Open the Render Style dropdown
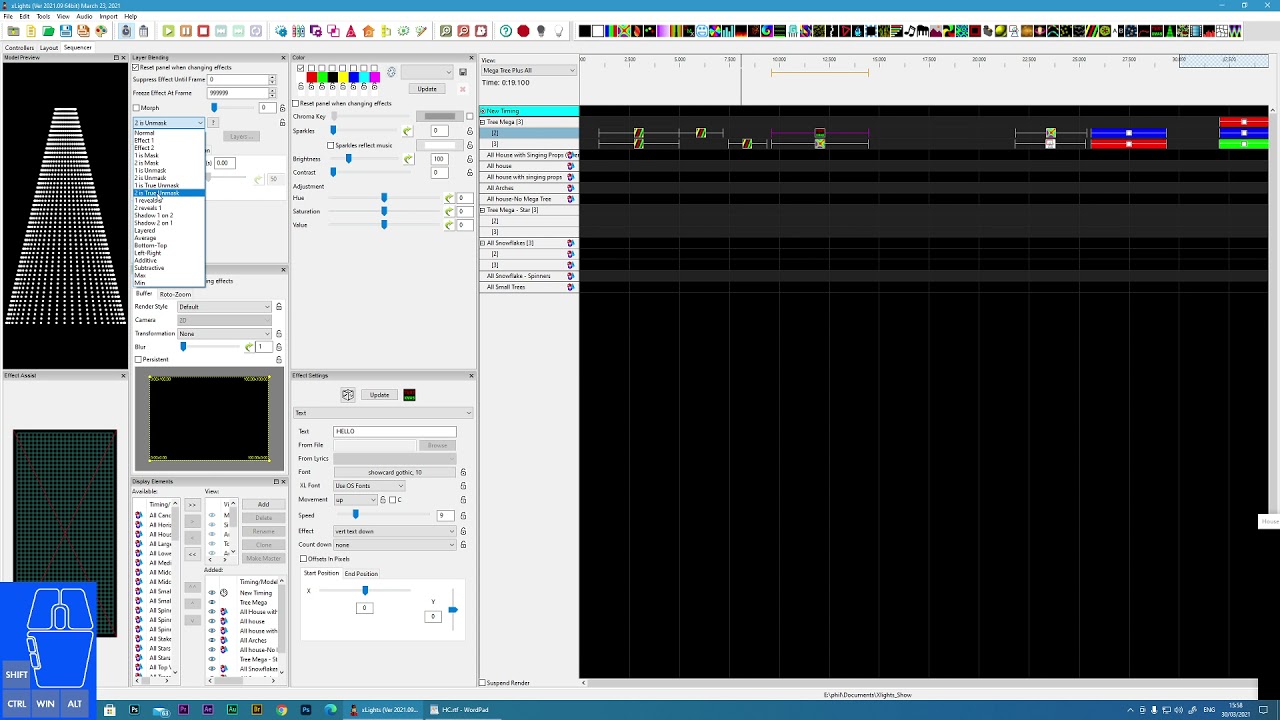Image resolution: width=1280 pixels, height=720 pixels. pyautogui.click(x=224, y=307)
